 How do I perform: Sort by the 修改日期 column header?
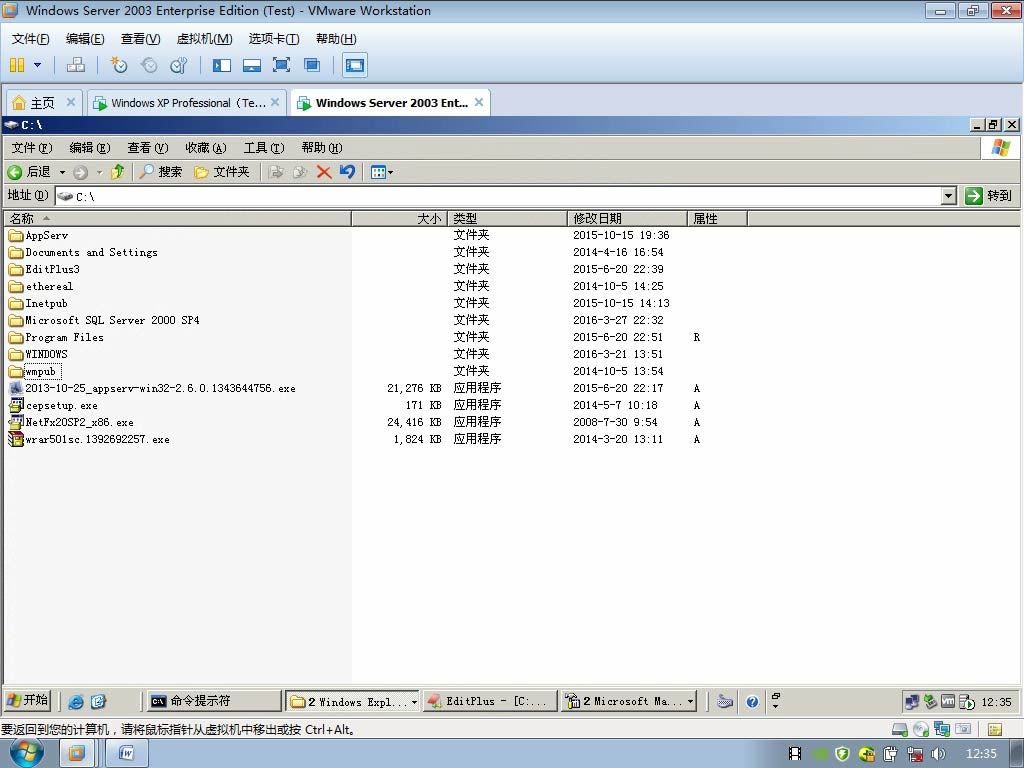[628, 218]
